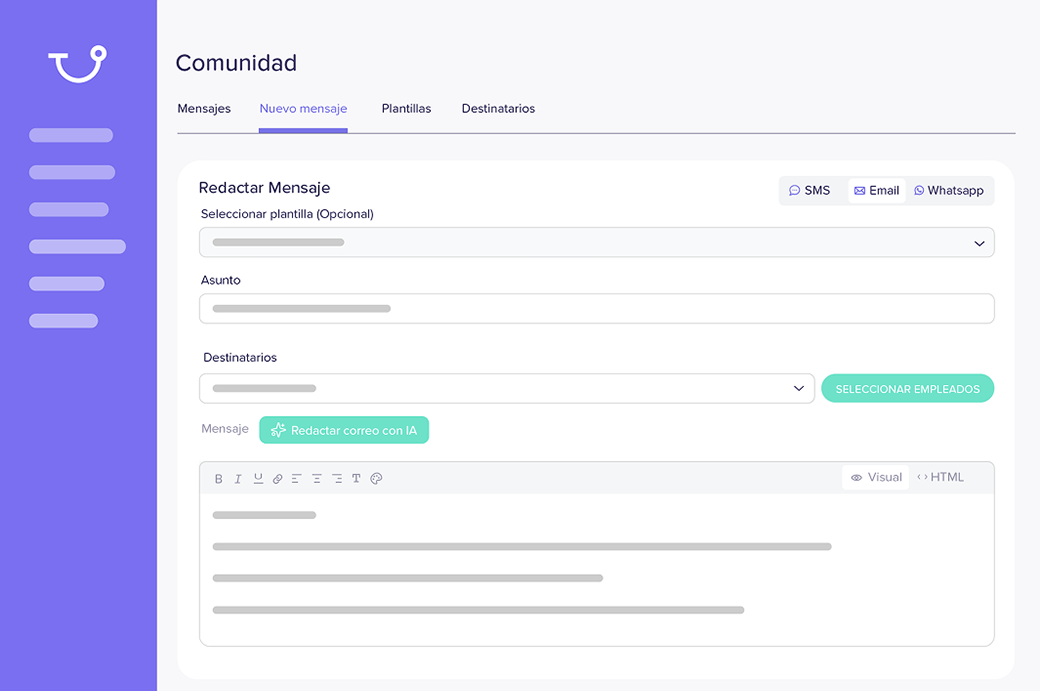Choose Whatsapp as the message channel
This screenshot has width=1040, height=691.
coord(949,191)
